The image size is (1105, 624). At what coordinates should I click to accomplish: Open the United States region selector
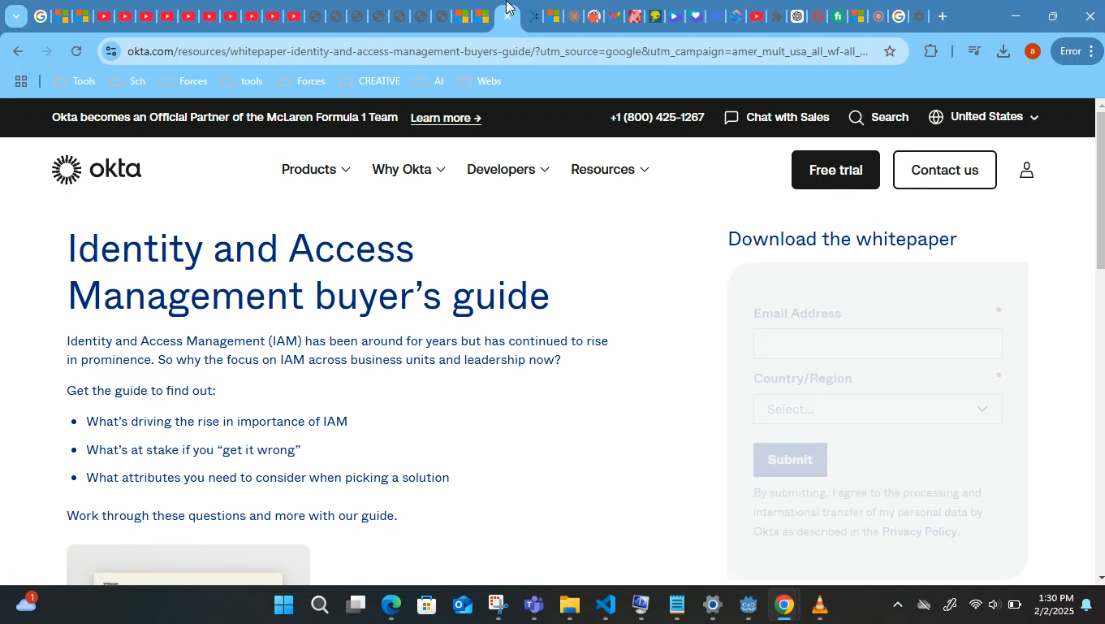pyautogui.click(x=984, y=117)
